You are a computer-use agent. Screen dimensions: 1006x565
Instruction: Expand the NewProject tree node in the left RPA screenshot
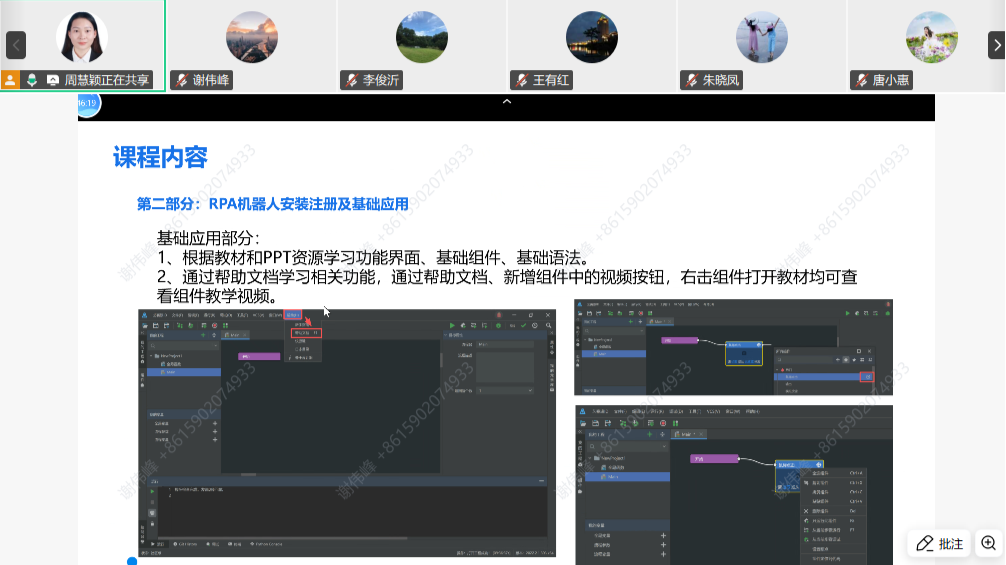tap(151, 355)
